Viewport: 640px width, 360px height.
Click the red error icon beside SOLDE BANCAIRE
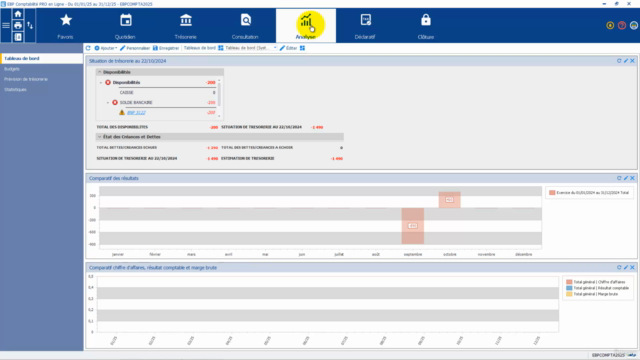(x=115, y=102)
